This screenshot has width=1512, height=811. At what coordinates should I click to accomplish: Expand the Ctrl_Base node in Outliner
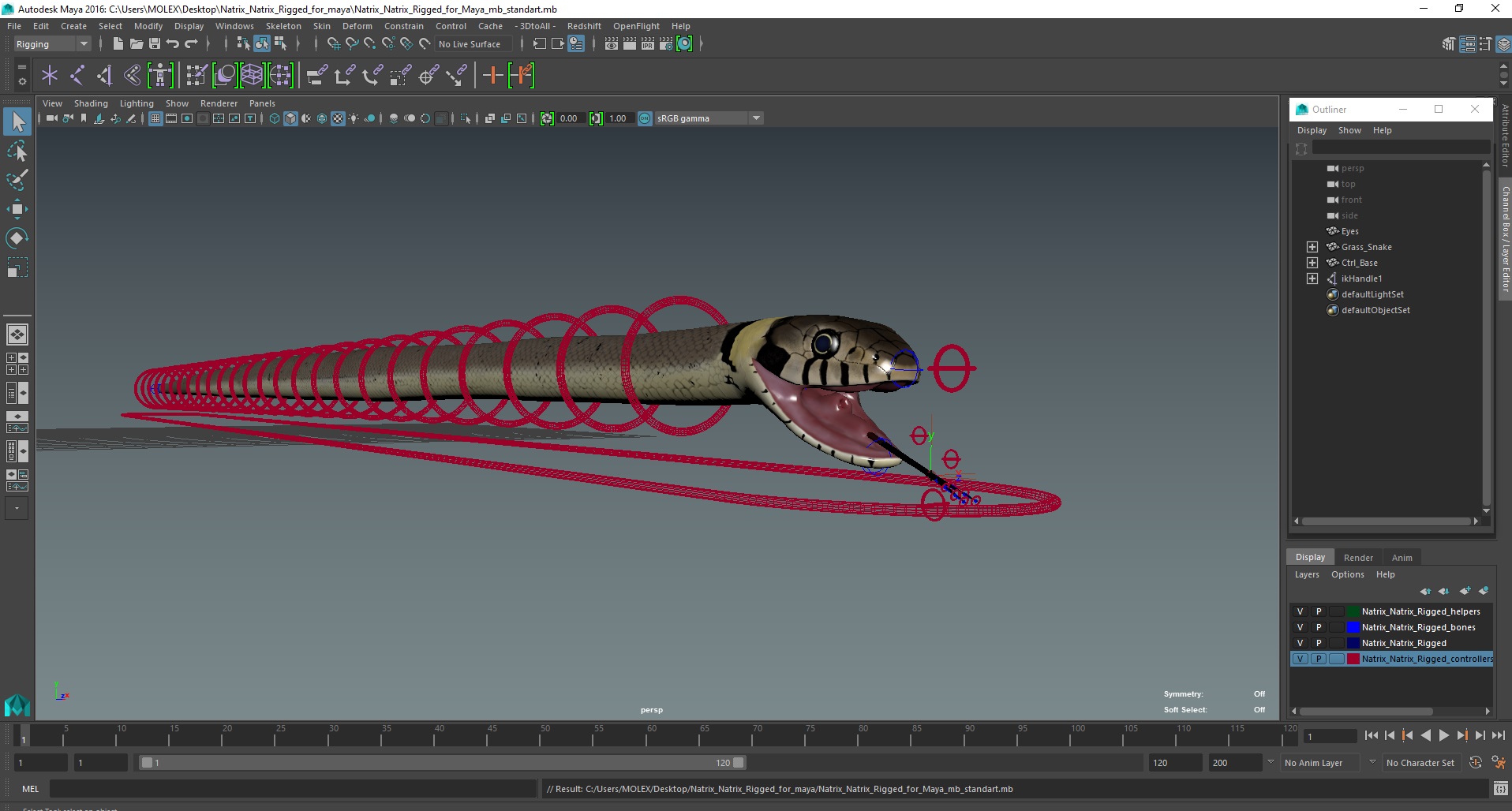pos(1312,263)
